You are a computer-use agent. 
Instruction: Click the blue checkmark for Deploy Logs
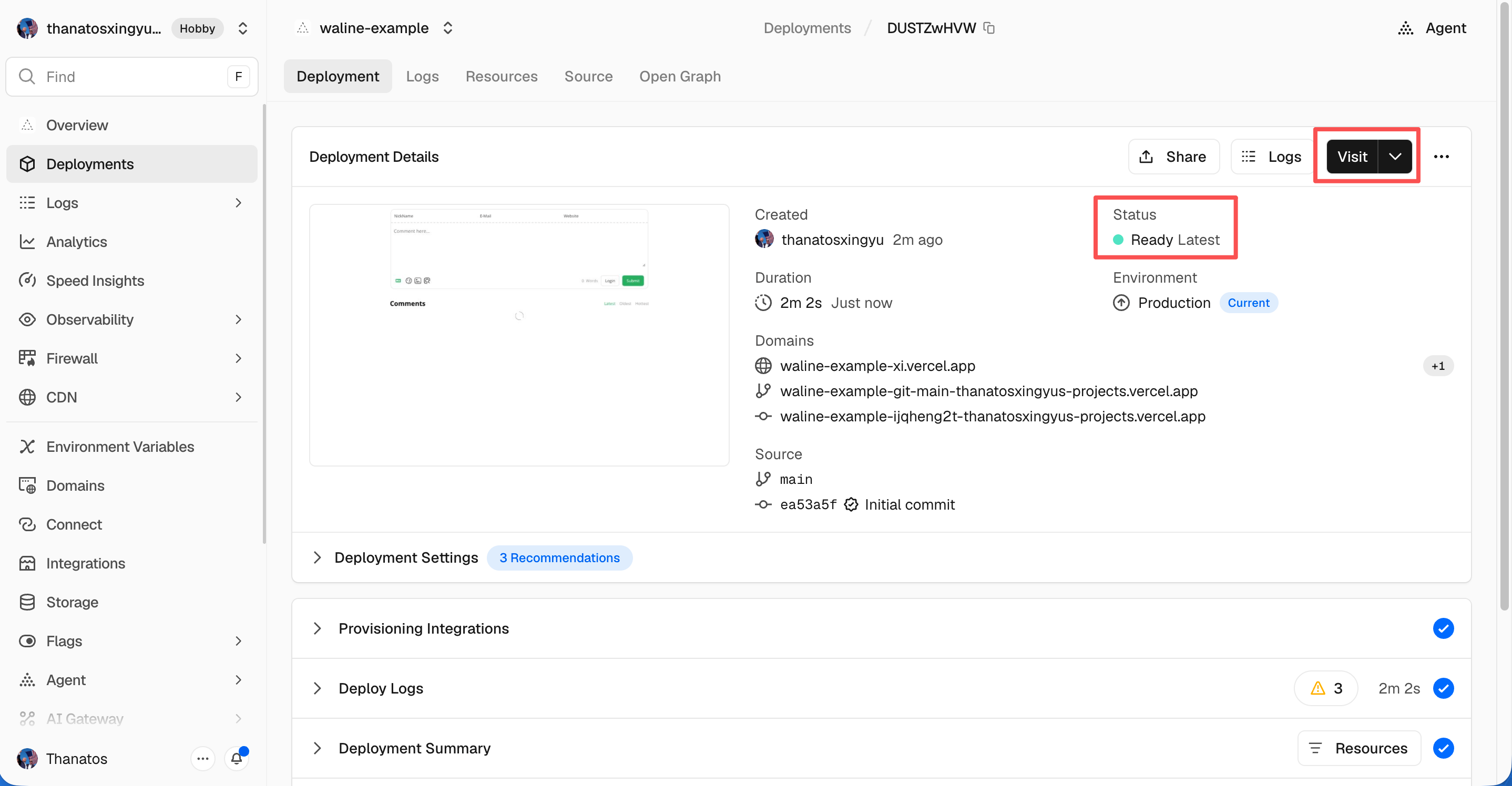pos(1443,688)
